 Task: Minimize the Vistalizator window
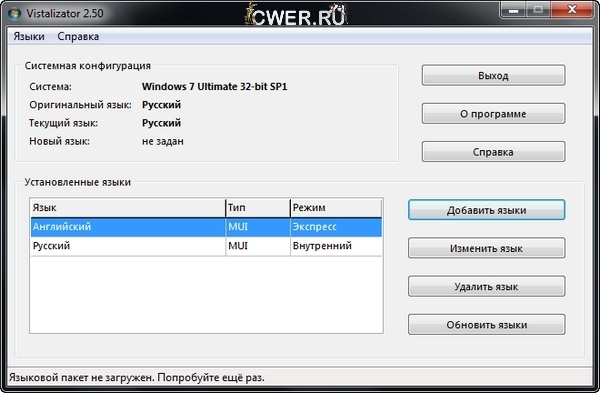(x=514, y=10)
